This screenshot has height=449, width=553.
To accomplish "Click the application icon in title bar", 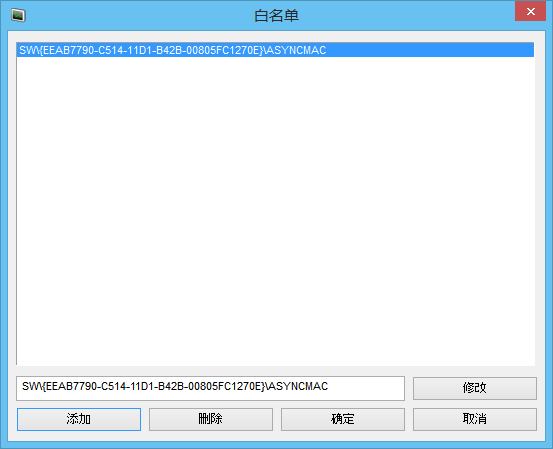I will click(x=18, y=16).
